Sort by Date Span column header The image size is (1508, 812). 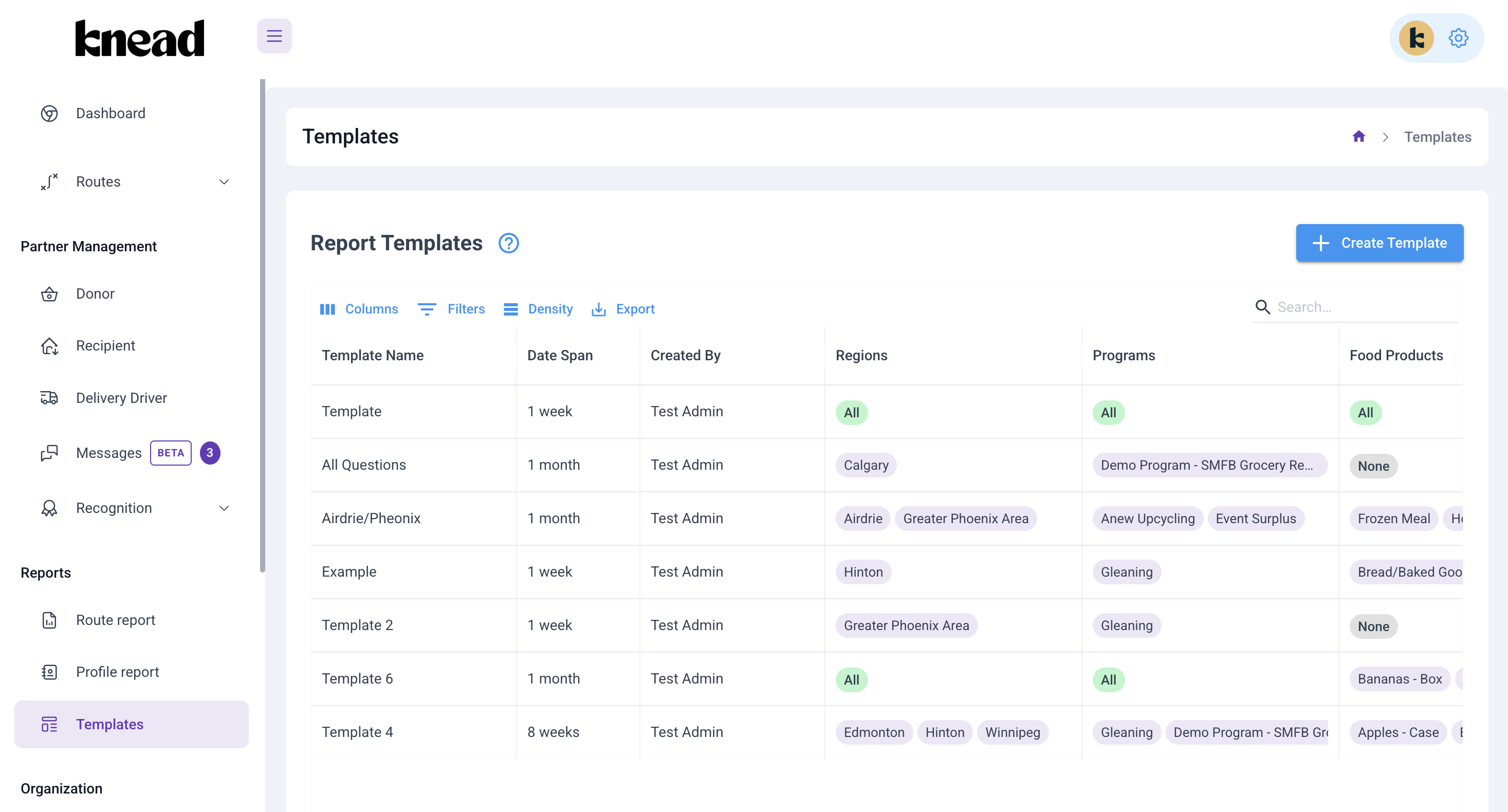click(x=560, y=355)
